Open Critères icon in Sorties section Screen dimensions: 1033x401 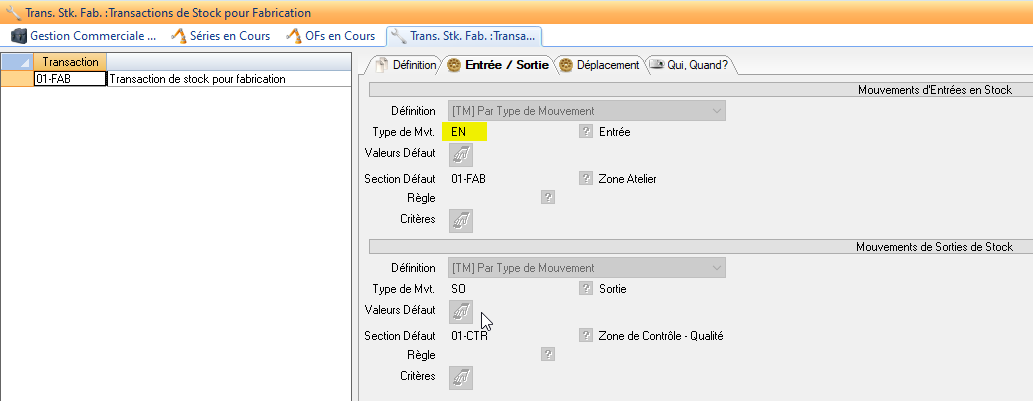pyautogui.click(x=461, y=377)
